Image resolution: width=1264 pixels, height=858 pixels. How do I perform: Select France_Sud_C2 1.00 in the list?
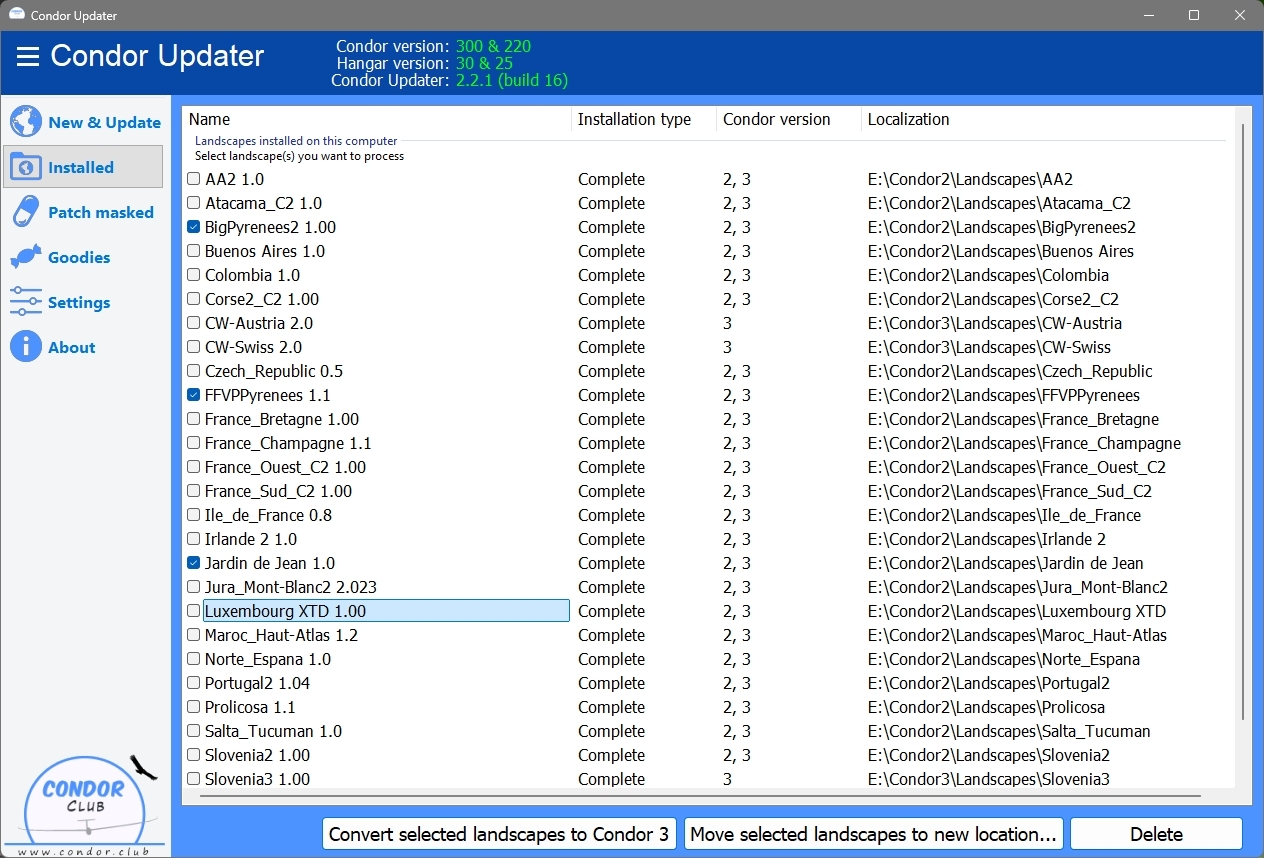(278, 491)
